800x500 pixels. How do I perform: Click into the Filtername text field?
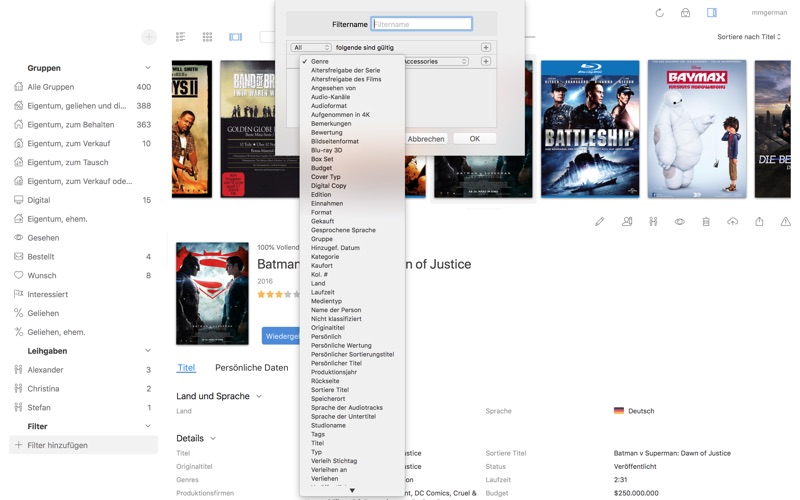click(421, 24)
